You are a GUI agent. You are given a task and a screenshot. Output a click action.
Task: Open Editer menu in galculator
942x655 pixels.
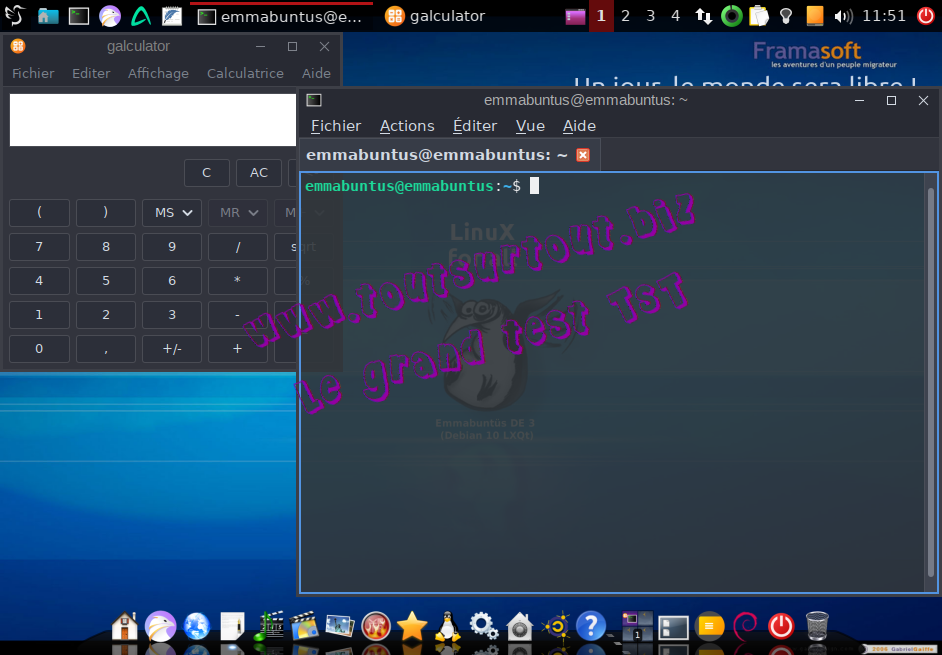[91, 73]
